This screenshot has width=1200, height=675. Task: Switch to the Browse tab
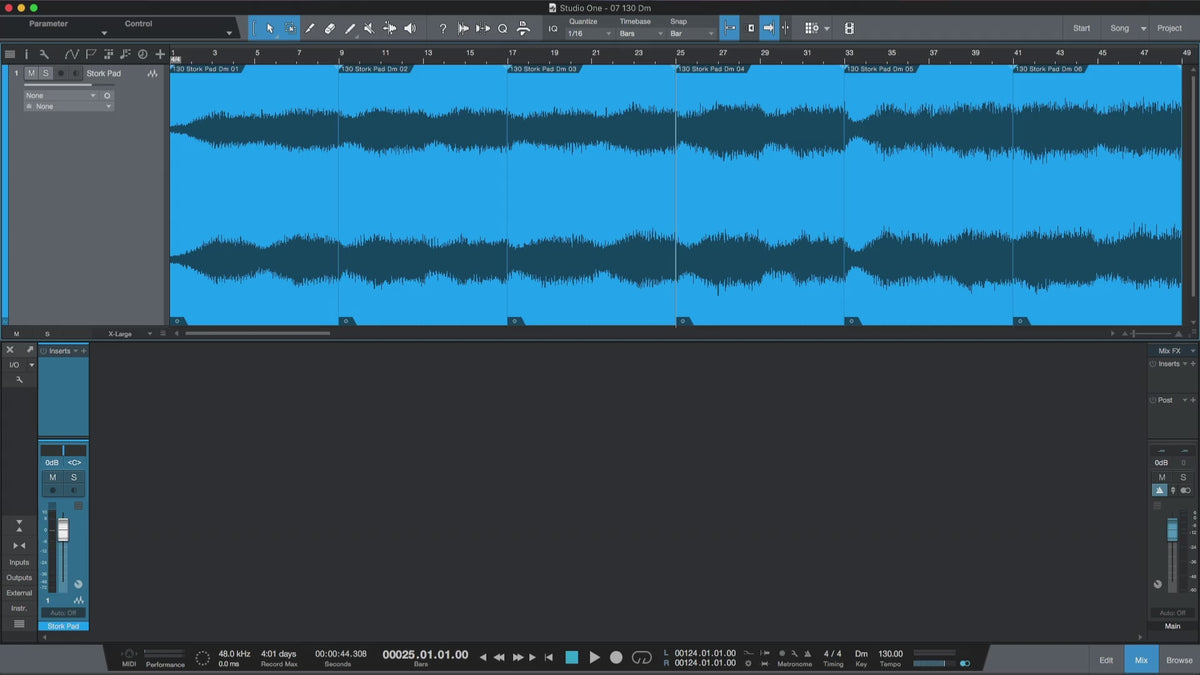(x=1179, y=660)
